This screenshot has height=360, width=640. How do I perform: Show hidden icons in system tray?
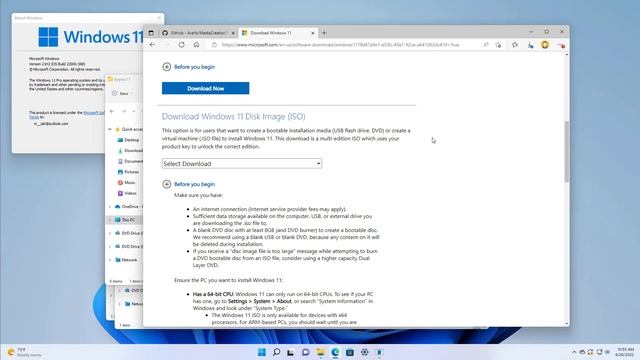(x=574, y=352)
